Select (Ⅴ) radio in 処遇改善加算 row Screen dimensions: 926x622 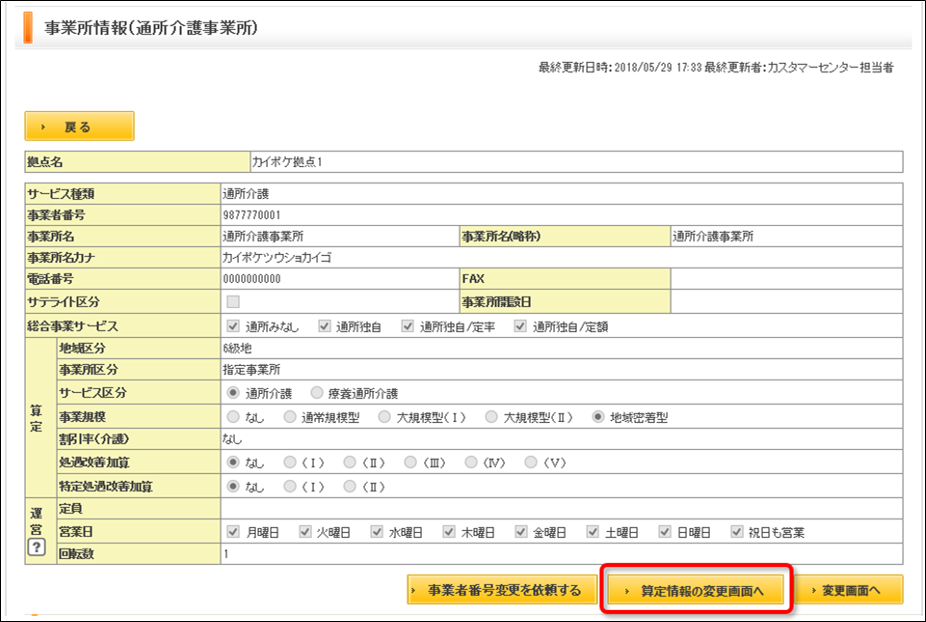[531, 462]
